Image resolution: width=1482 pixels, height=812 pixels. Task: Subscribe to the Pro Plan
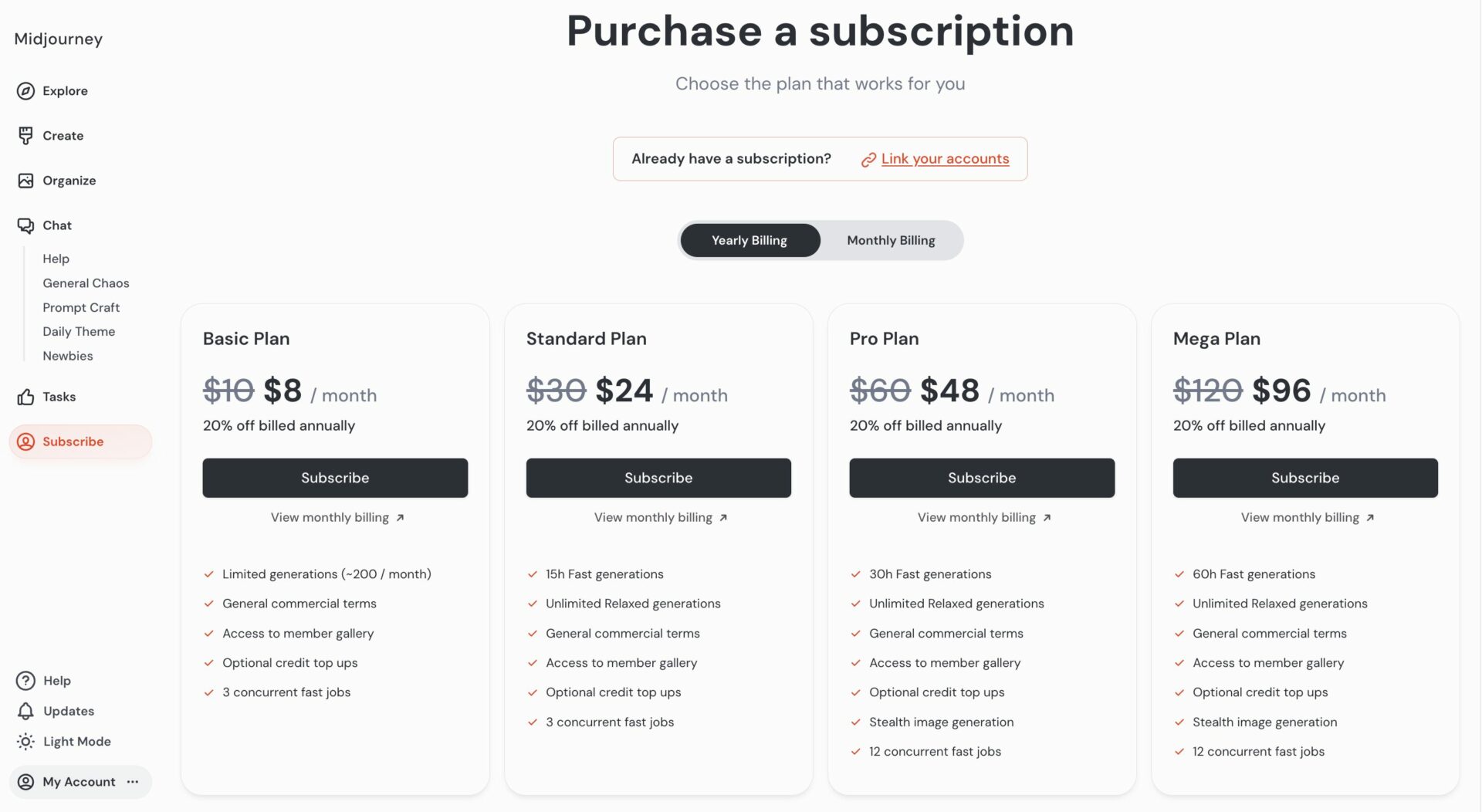(982, 478)
